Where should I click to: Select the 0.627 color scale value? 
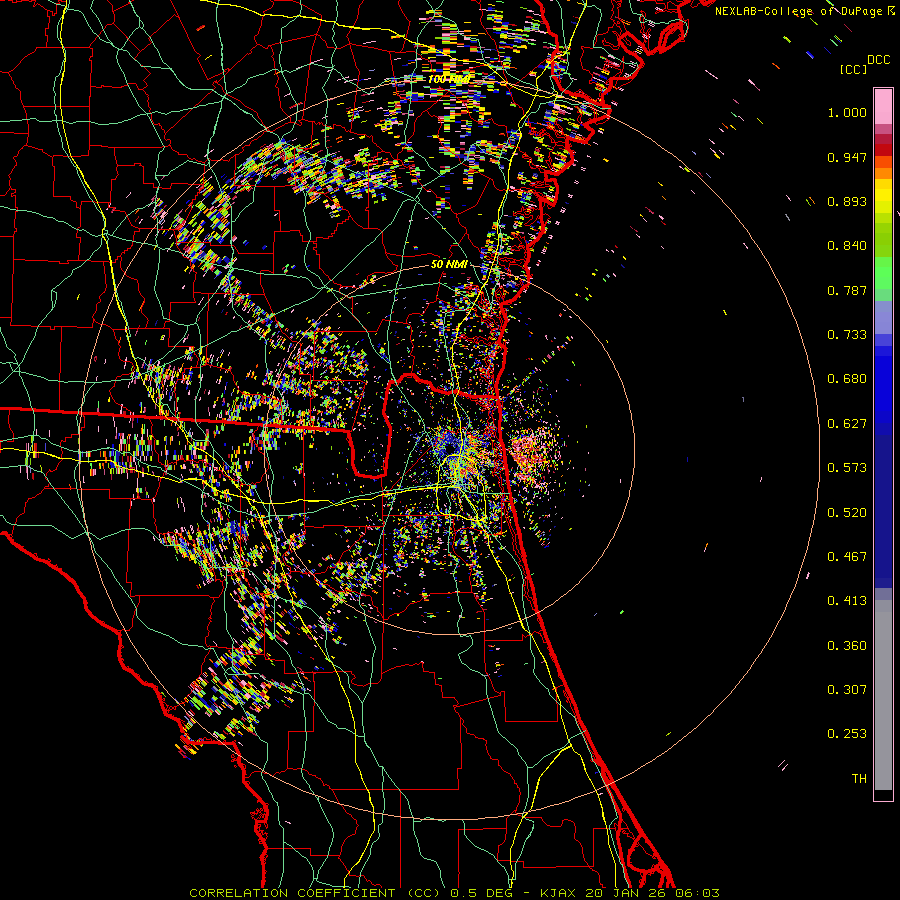pos(847,424)
